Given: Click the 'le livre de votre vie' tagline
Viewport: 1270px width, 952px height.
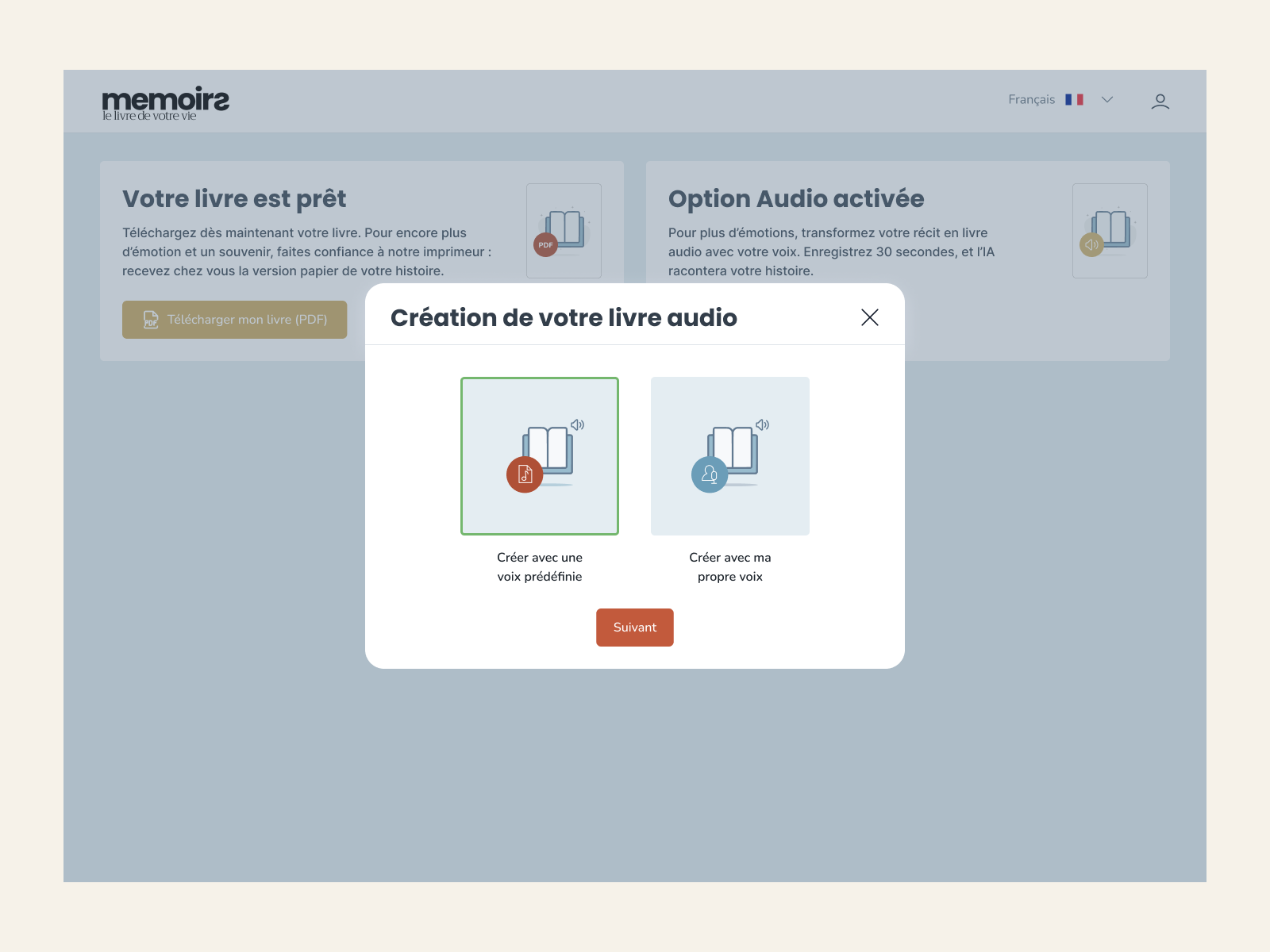Looking at the screenshot, I should coord(148,116).
